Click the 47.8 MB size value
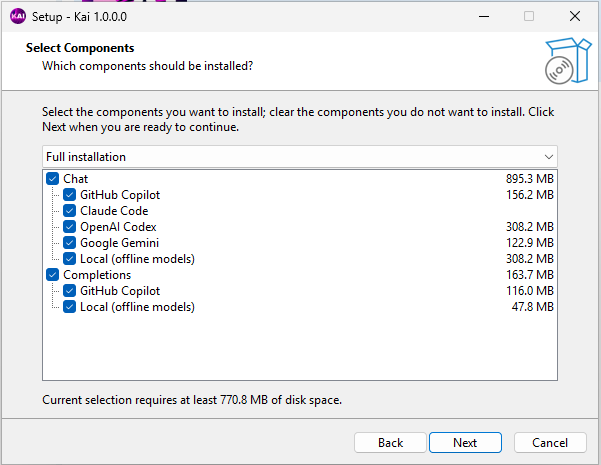 533,307
